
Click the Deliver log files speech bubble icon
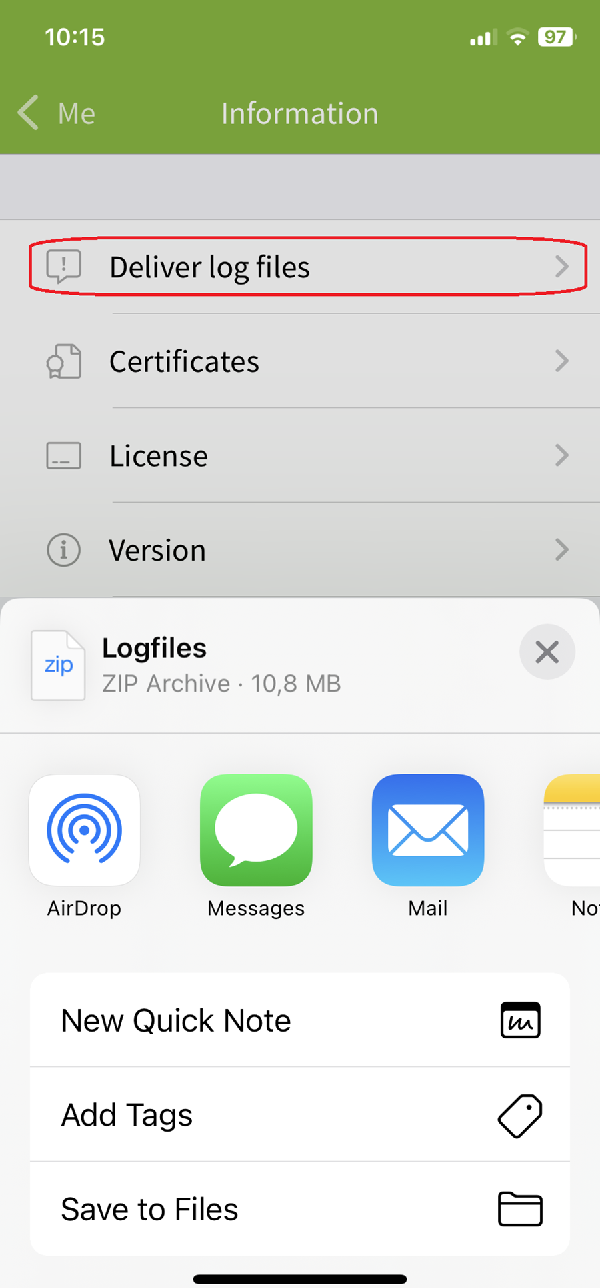tap(64, 267)
